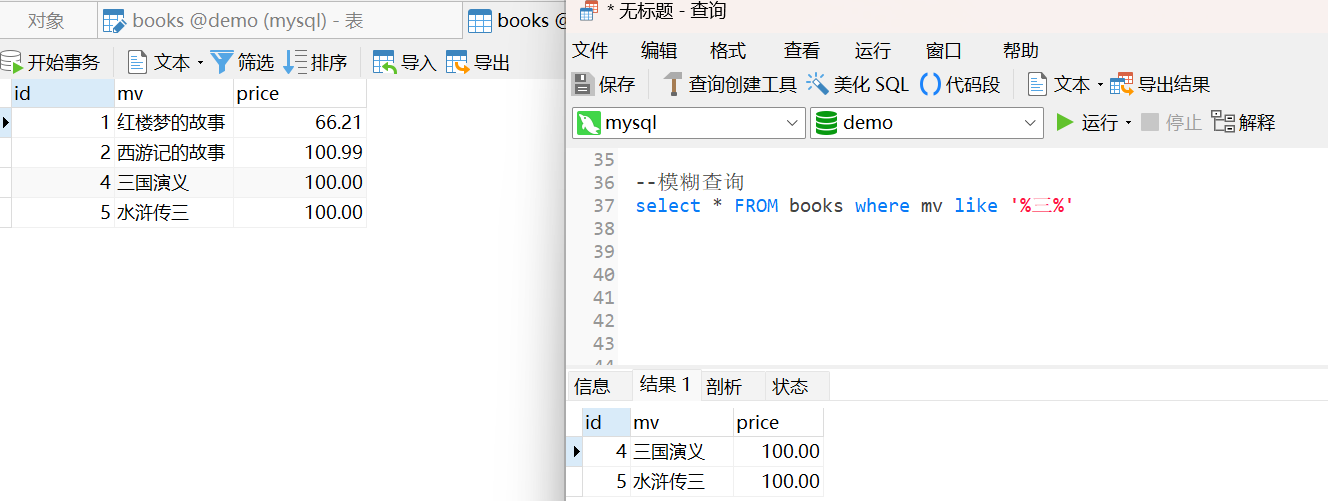Click the 停止 stop button
This screenshot has width=1328, height=501.
pos(1171,123)
